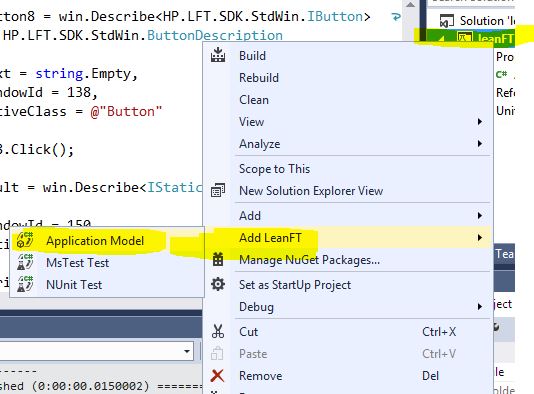
Task: Click the Build icon in context menu
Action: pyautogui.click(x=218, y=55)
